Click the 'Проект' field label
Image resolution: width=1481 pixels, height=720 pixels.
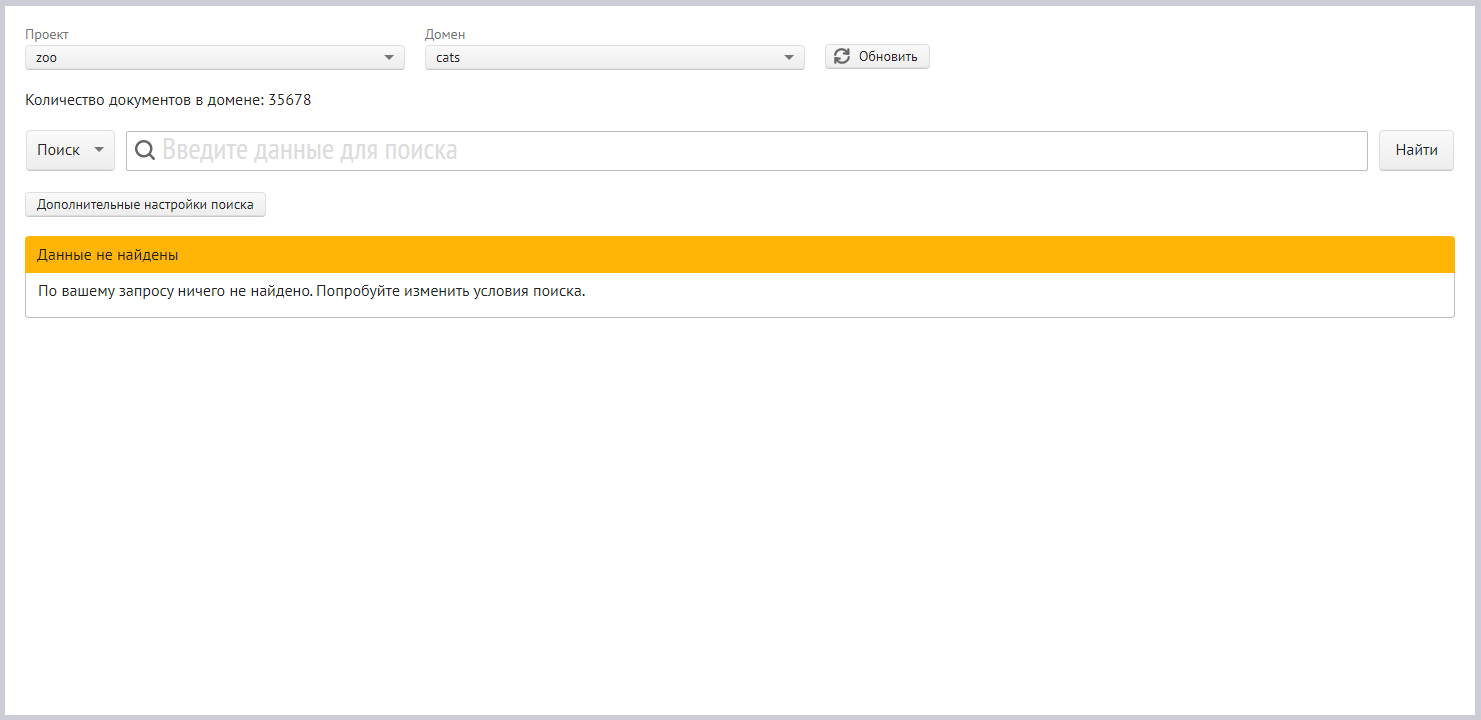(47, 35)
